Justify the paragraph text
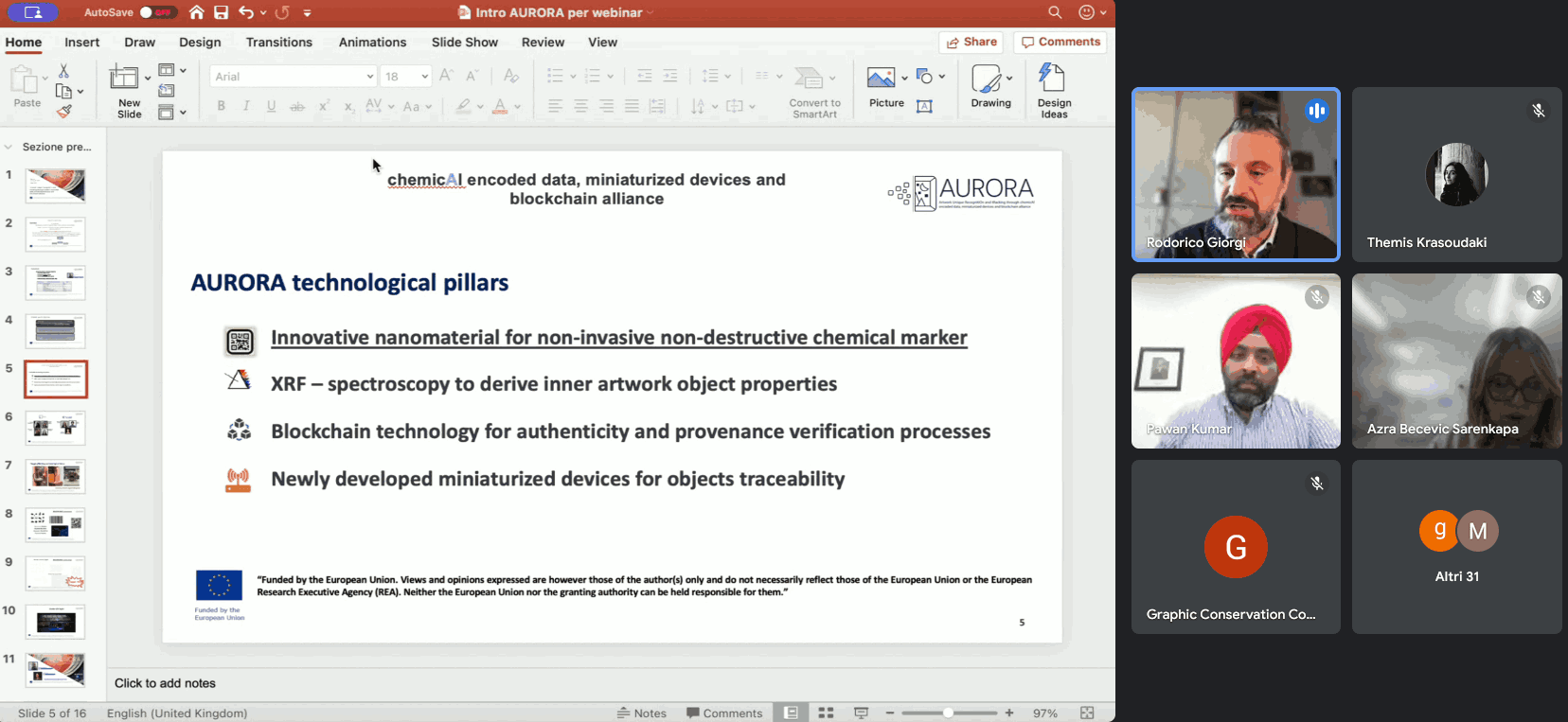1568x722 pixels. pos(632,106)
